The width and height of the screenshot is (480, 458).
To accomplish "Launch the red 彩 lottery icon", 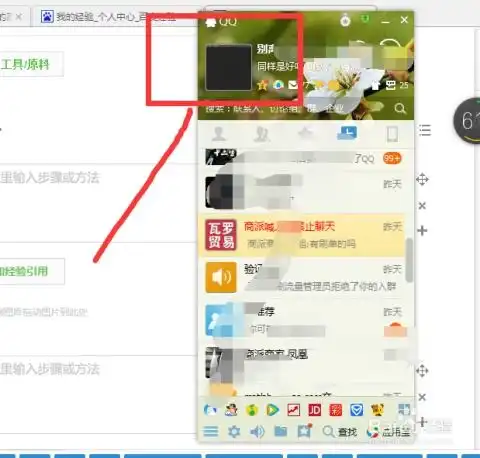I will coord(335,410).
